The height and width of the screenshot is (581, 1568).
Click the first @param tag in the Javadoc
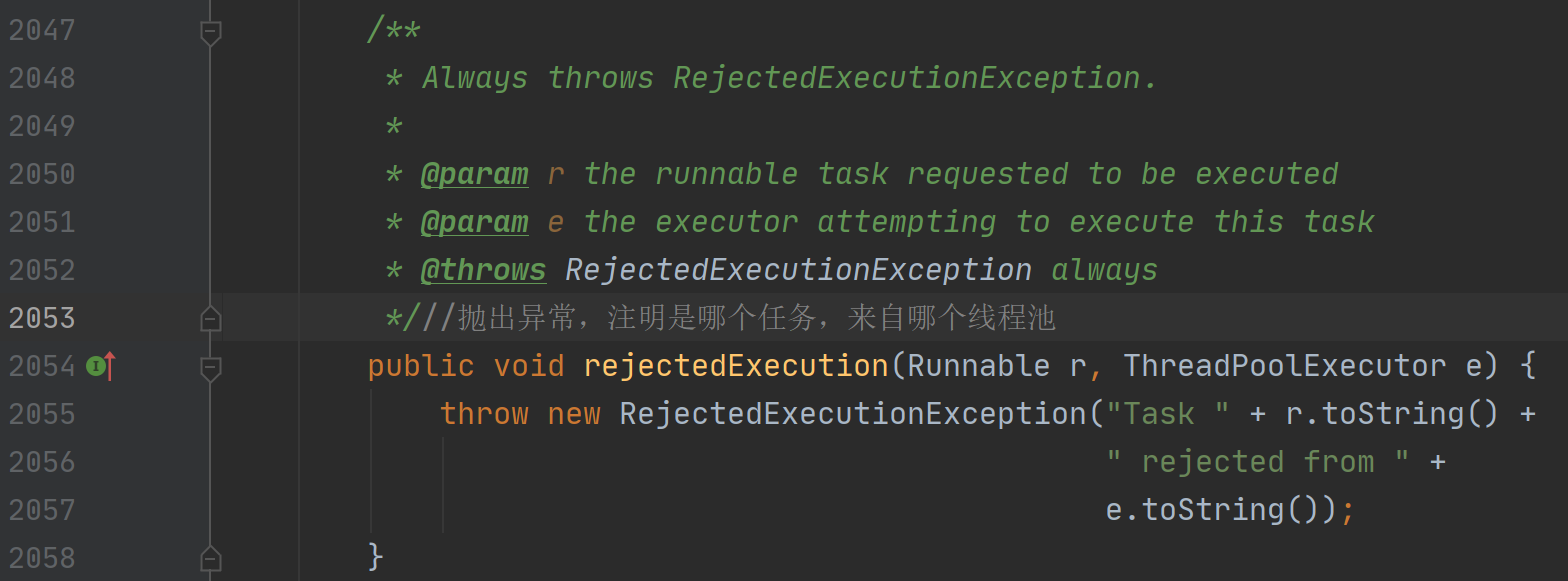click(474, 174)
